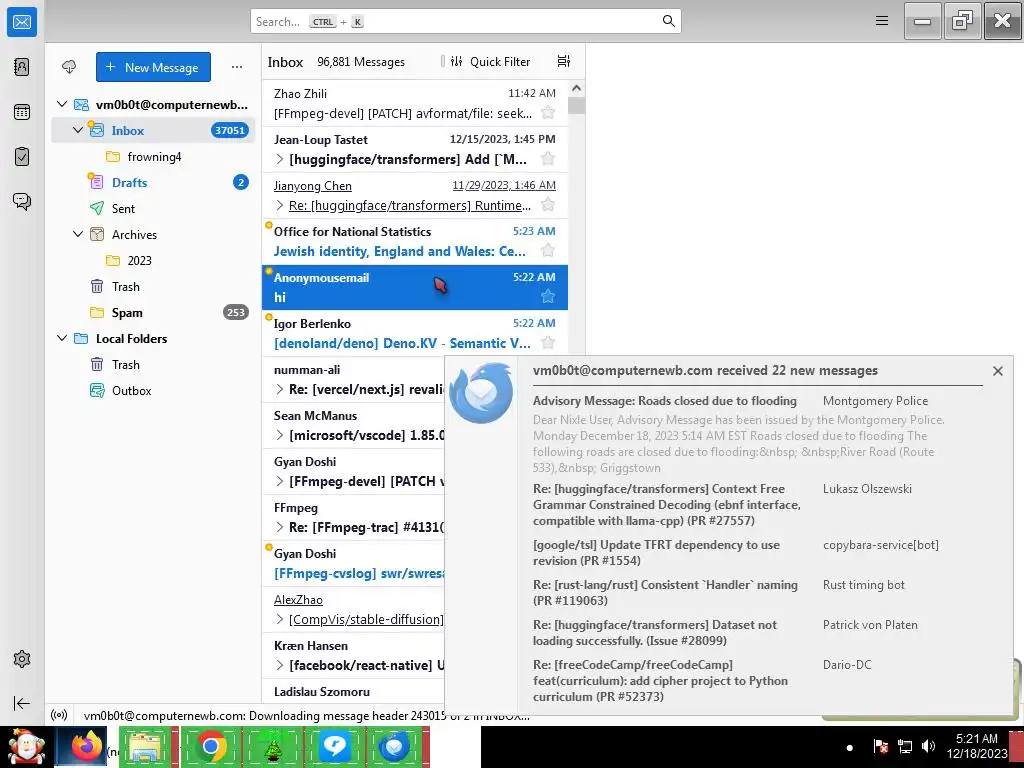1024x768 pixels.
Task: Open folder pane options ellipsis
Action: (x=236, y=67)
